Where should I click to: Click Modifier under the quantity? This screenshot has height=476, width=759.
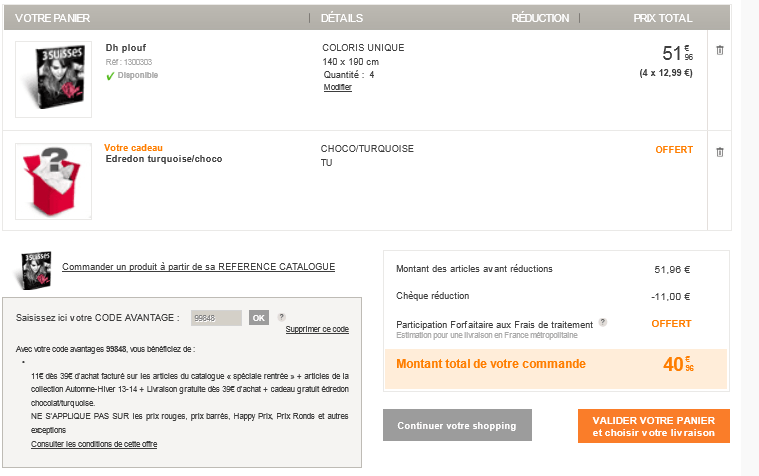pos(337,88)
